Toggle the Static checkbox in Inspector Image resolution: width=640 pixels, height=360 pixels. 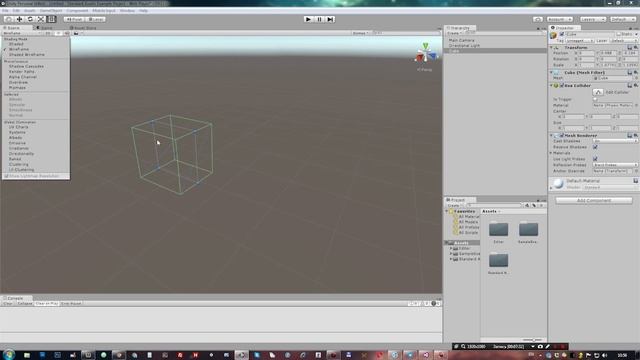point(619,34)
